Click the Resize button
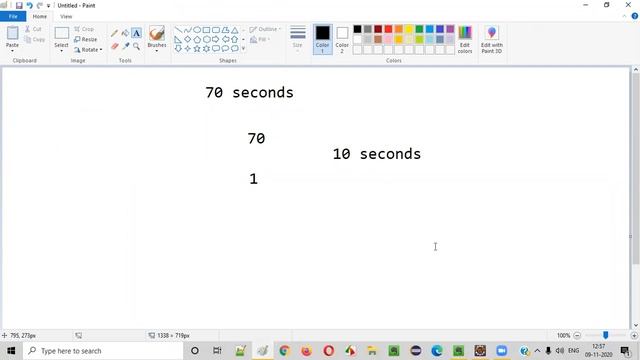The image size is (640, 360). tap(85, 40)
